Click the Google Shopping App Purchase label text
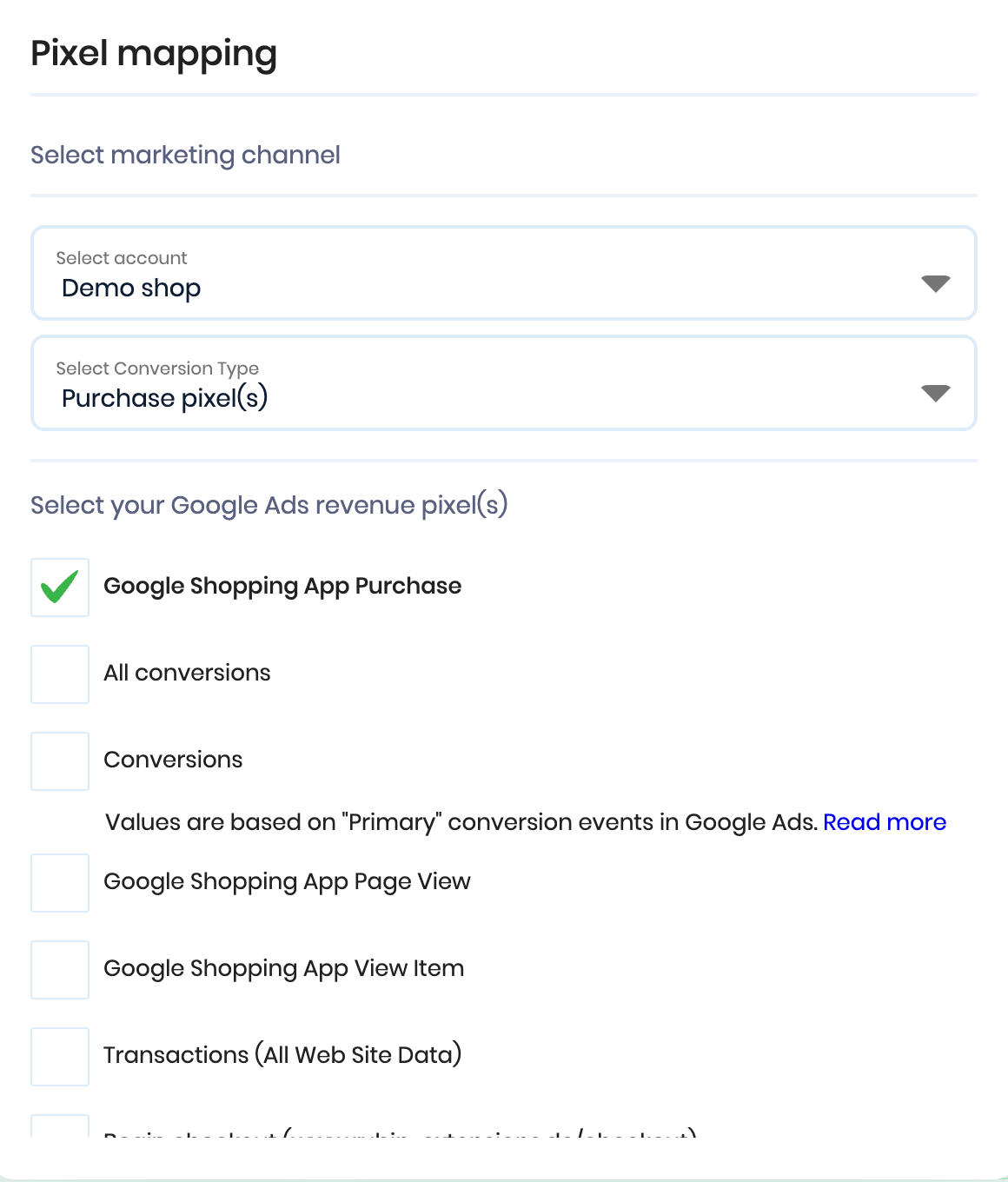 [282, 586]
